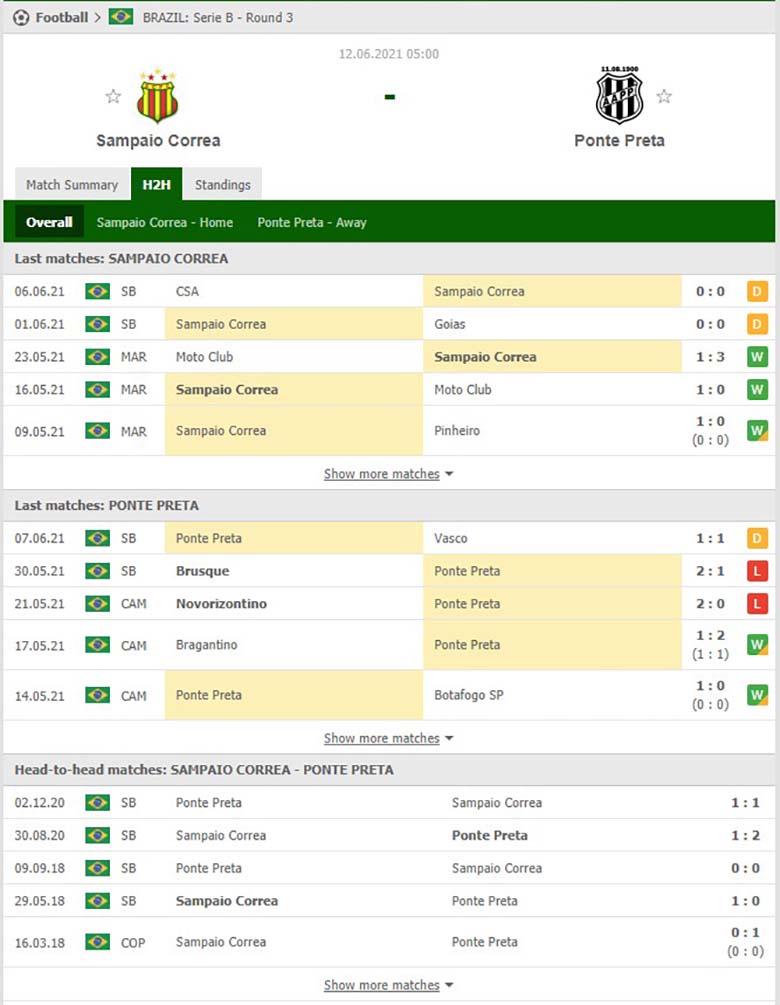This screenshot has width=780, height=1005.
Task: Click Brazil flag on 16.03.18 COP row
Action: click(97, 942)
